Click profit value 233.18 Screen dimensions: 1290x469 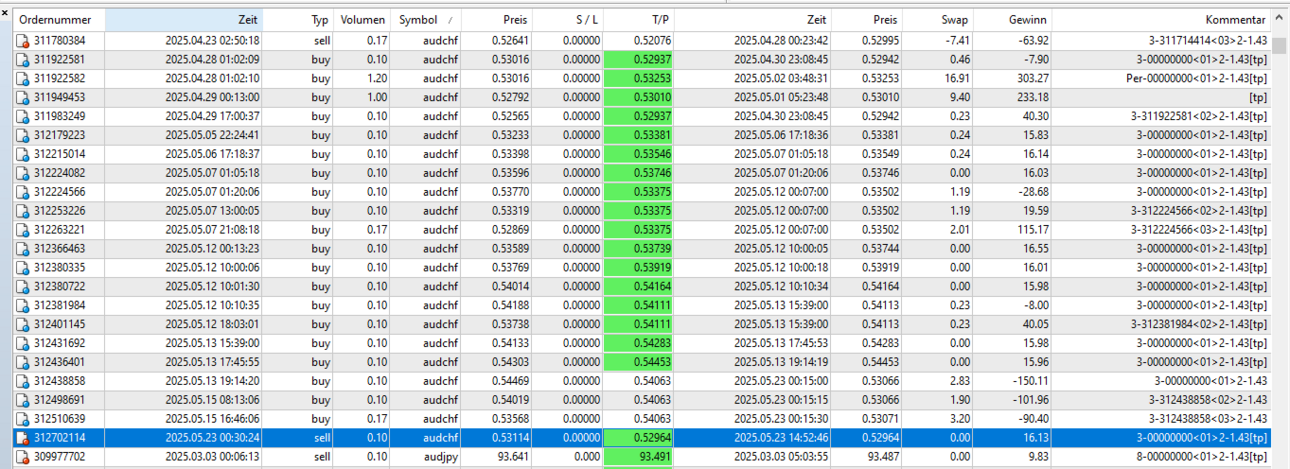point(1032,97)
